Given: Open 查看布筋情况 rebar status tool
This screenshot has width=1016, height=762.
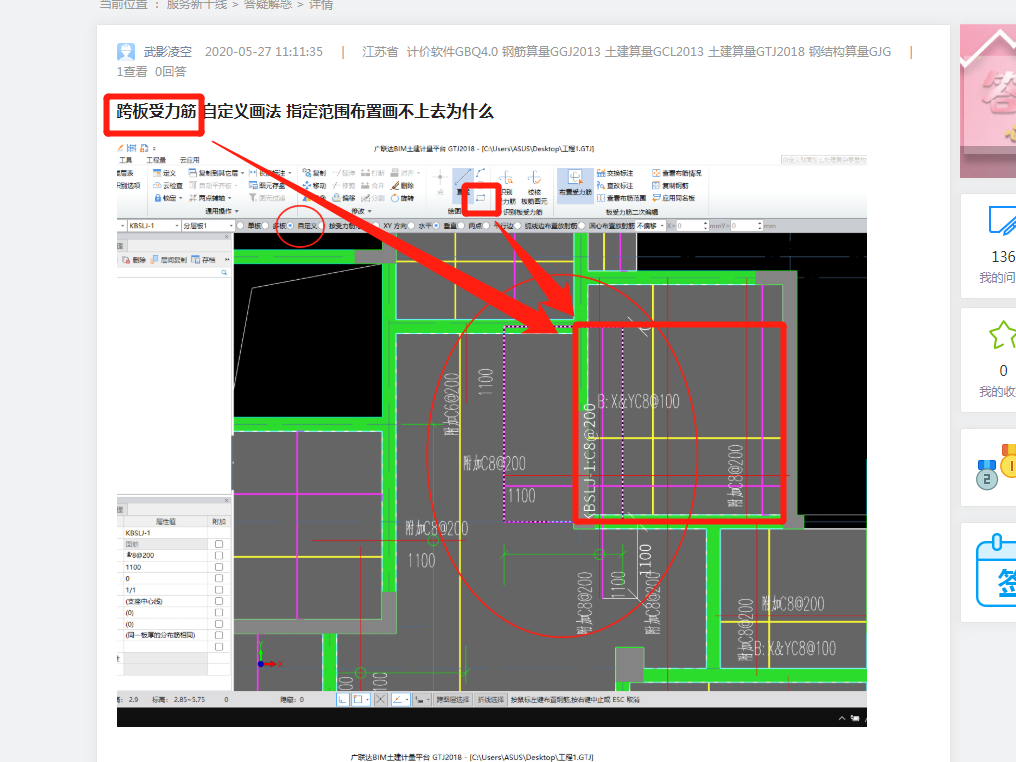Looking at the screenshot, I should point(676,173).
